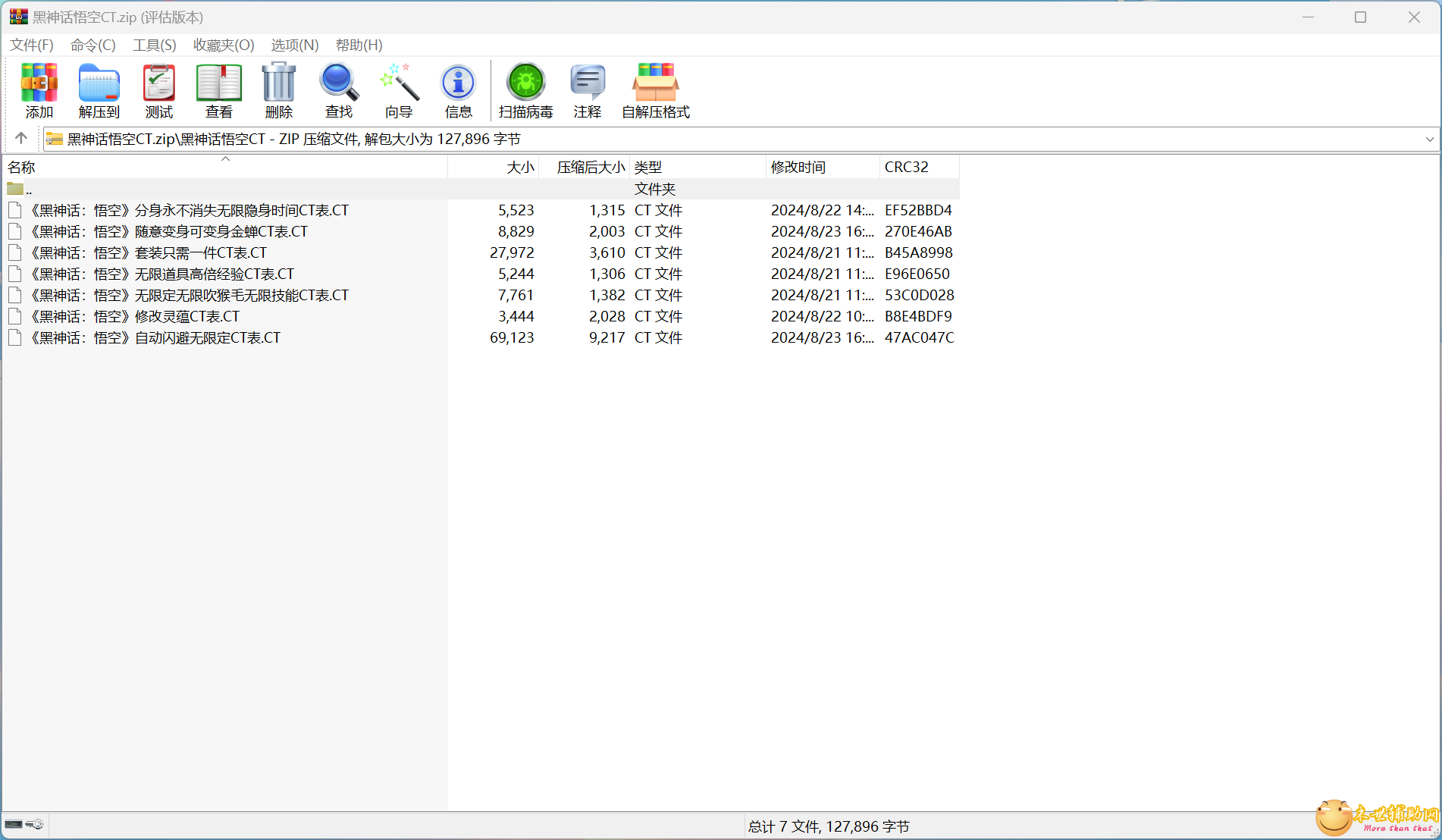The width and height of the screenshot is (1442, 840).
Task: Click packed size value 3,610
Action: (607, 252)
